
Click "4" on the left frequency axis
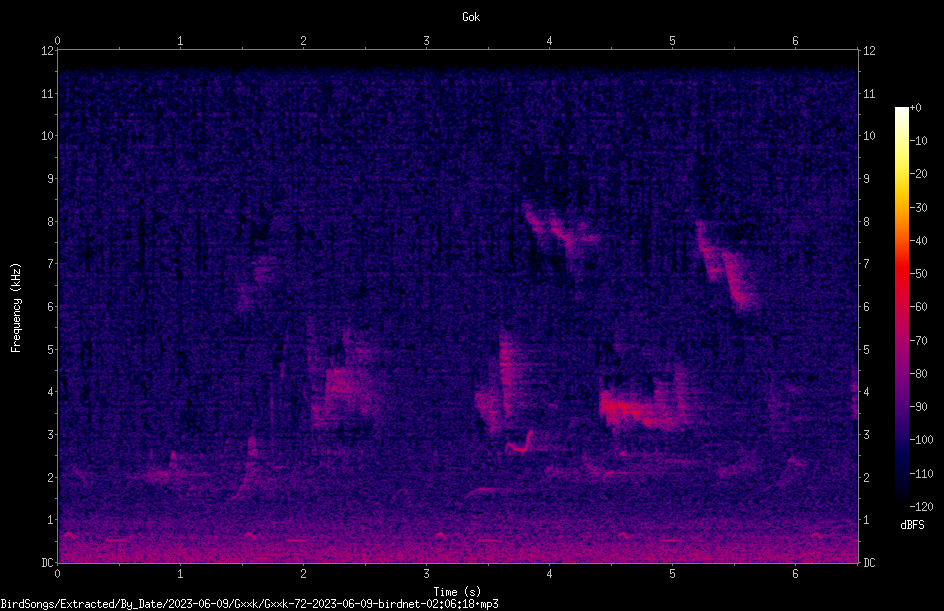tap(50, 392)
